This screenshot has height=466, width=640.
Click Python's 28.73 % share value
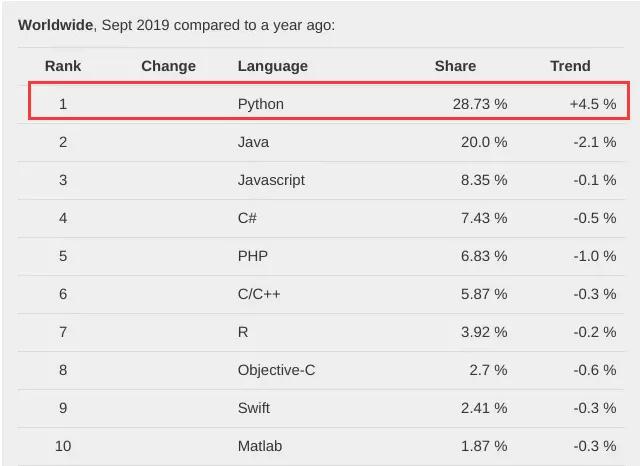point(478,104)
